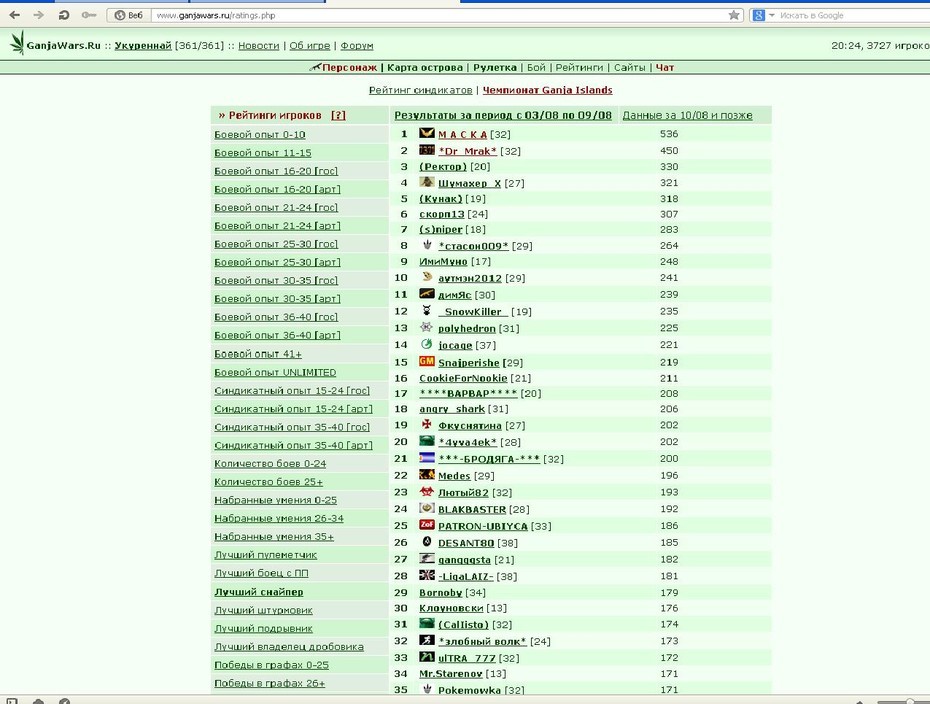Open the 'Укуренная' character link
The height and width of the screenshot is (704, 930).
pos(143,46)
